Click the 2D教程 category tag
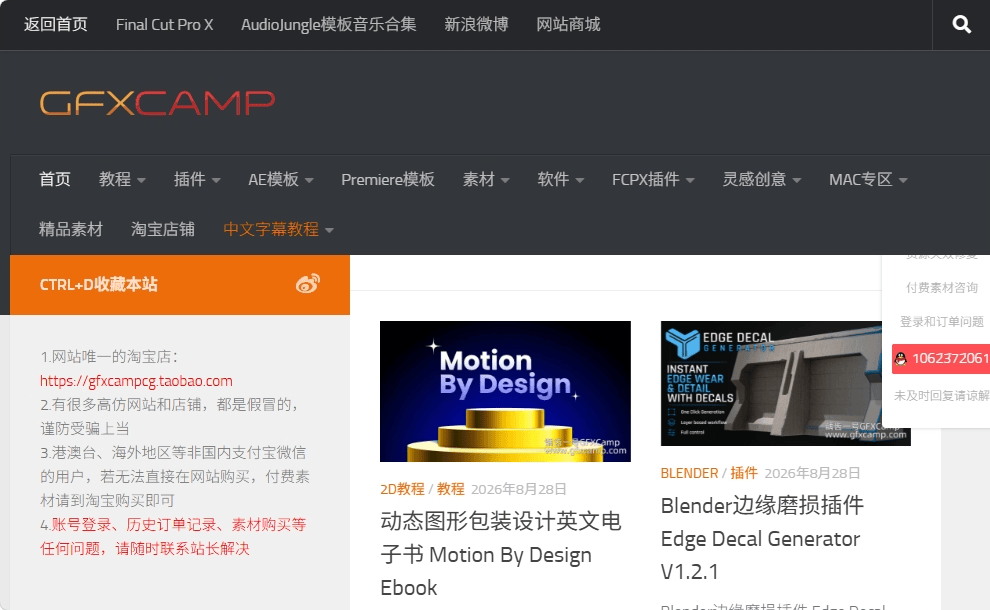 402,489
